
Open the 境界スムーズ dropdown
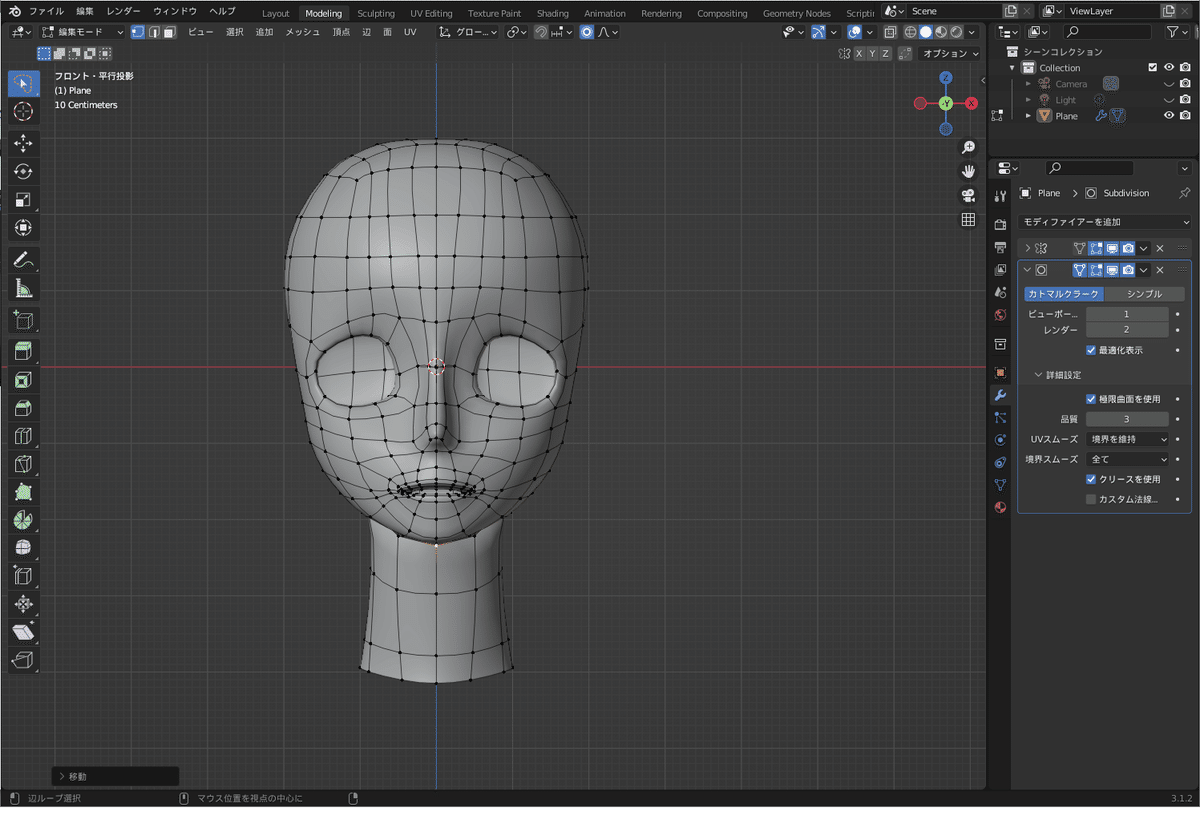[1127, 459]
